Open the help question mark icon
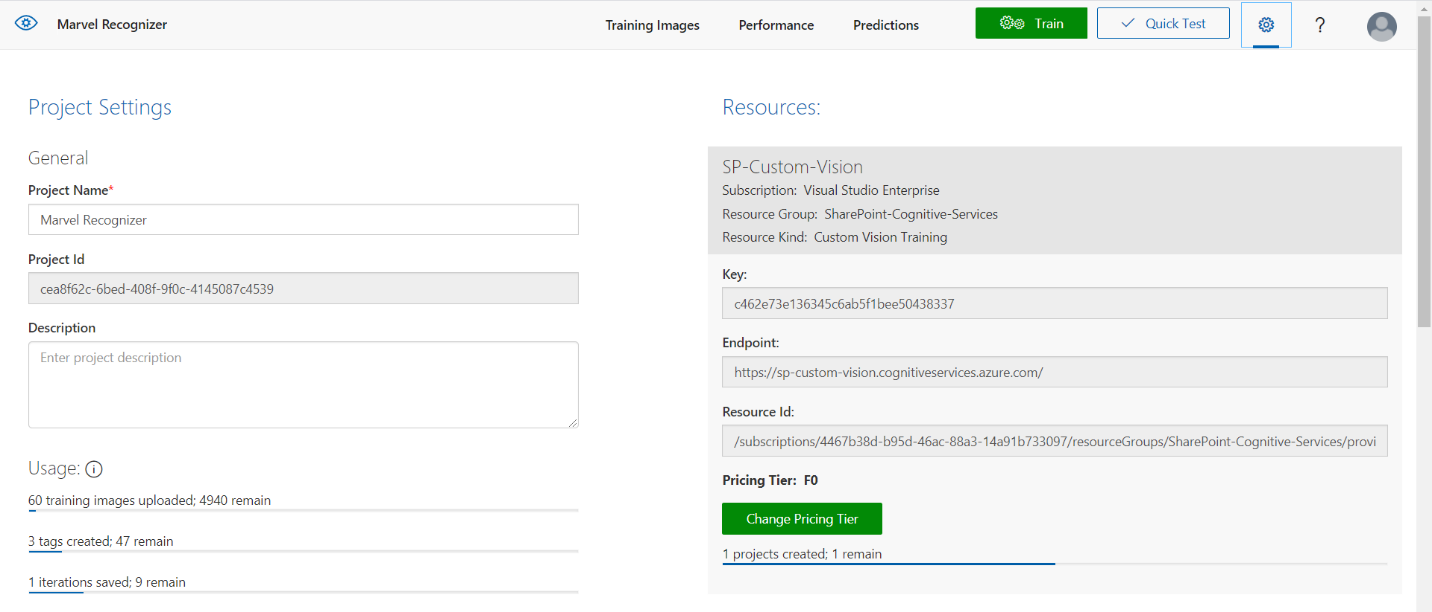The width and height of the screenshot is (1432, 612). pos(1320,25)
